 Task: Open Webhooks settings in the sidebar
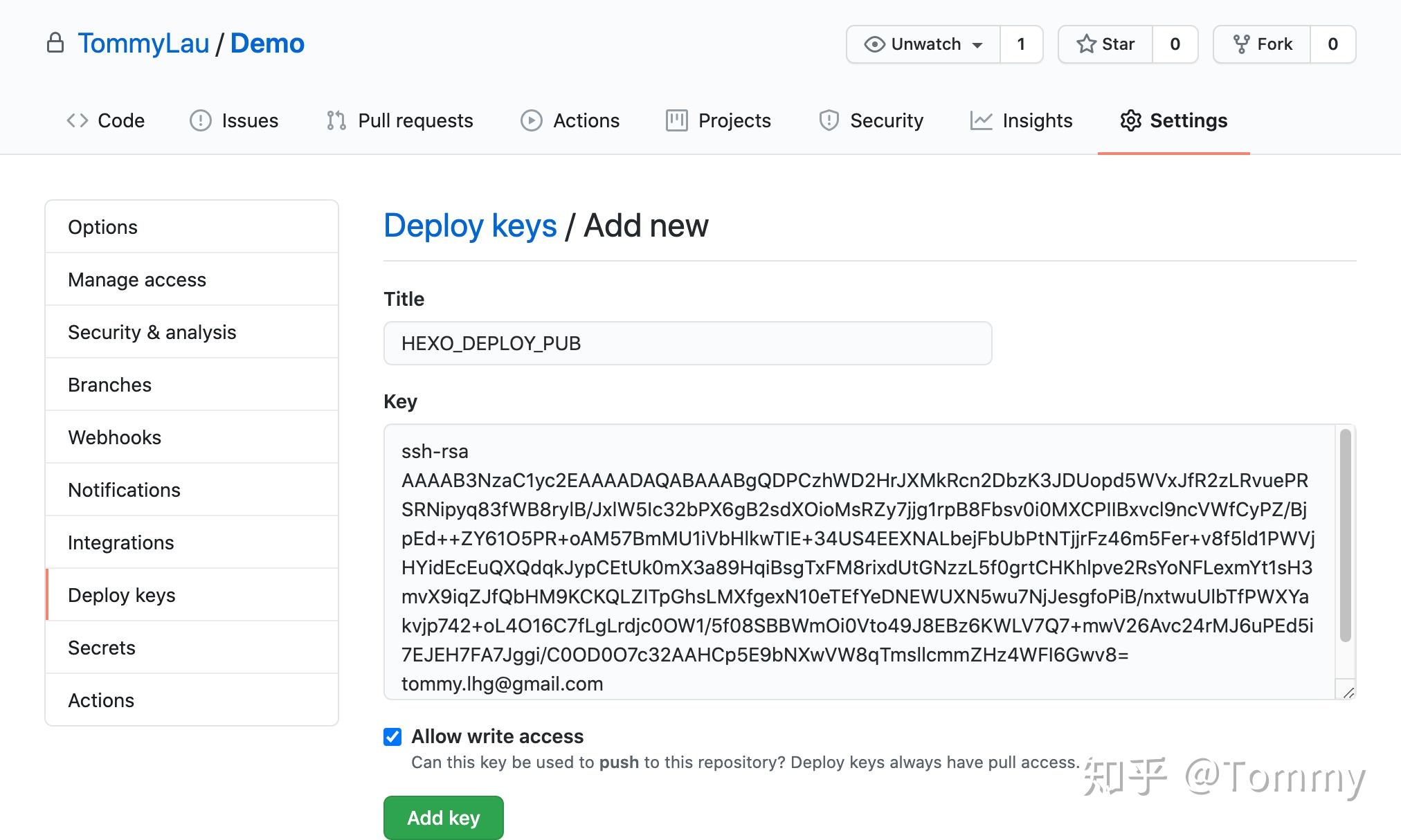(x=114, y=437)
